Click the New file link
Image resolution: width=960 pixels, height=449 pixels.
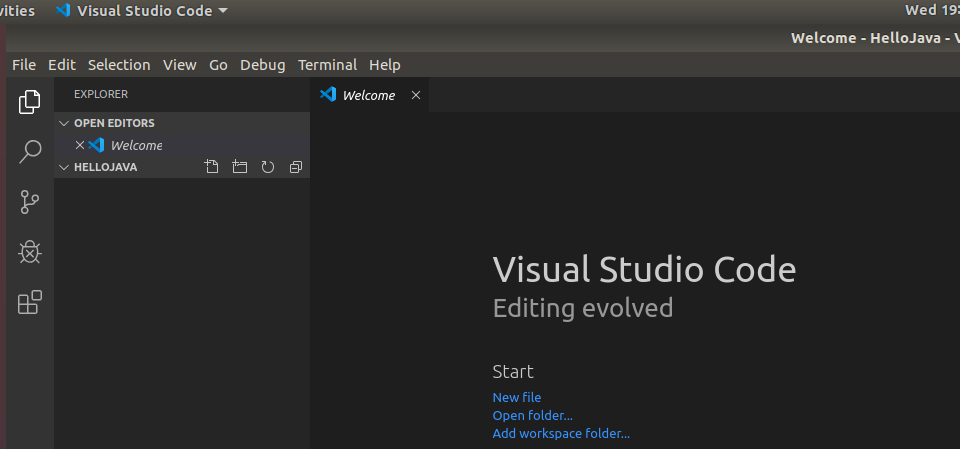tap(517, 398)
